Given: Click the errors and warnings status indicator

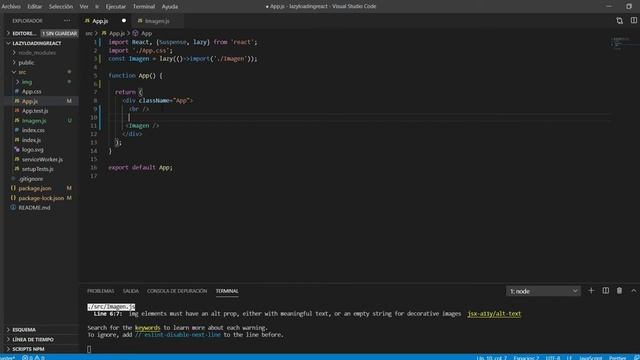Looking at the screenshot, I should point(33,358).
